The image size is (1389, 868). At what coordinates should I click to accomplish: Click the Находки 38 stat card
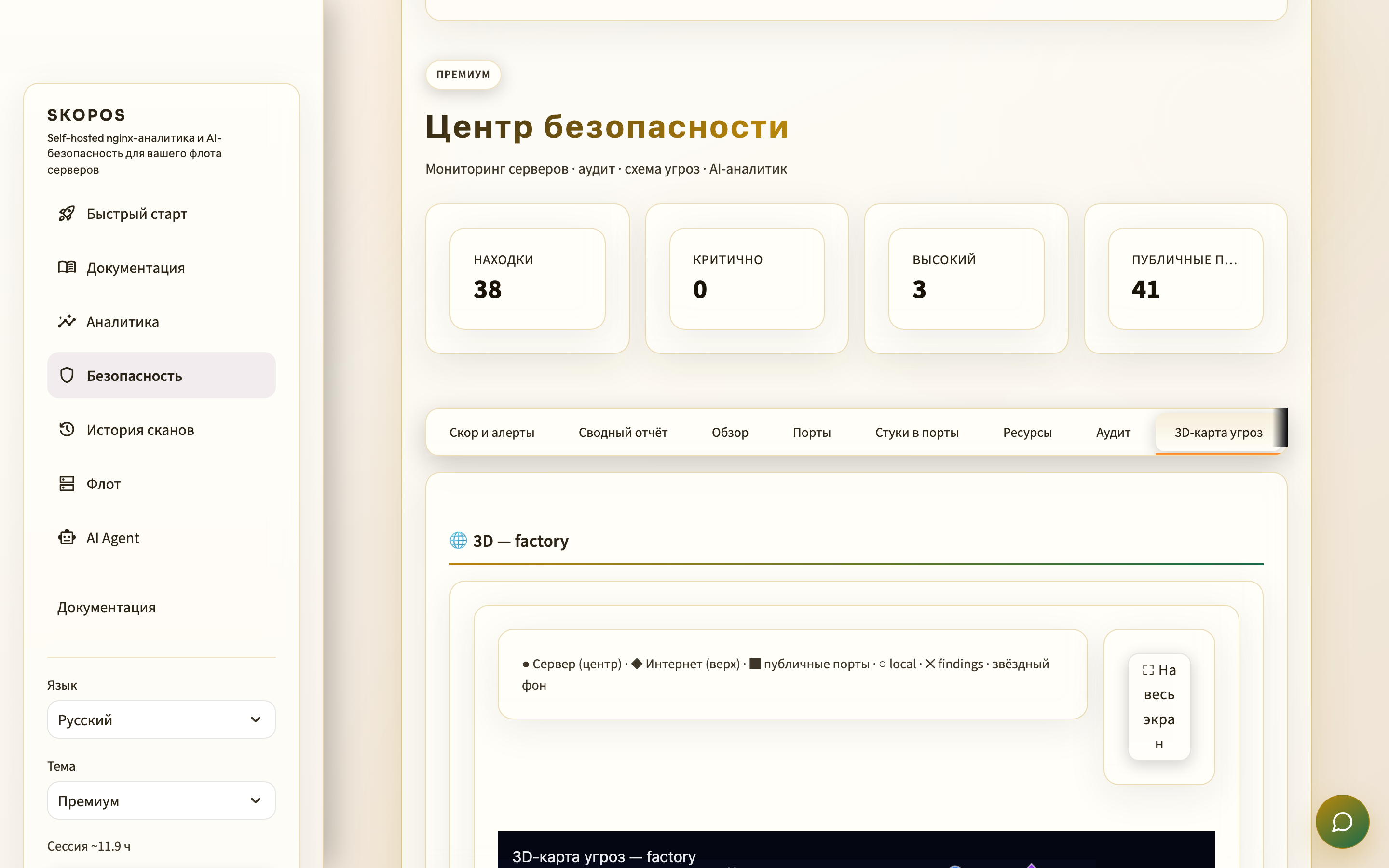click(527, 278)
